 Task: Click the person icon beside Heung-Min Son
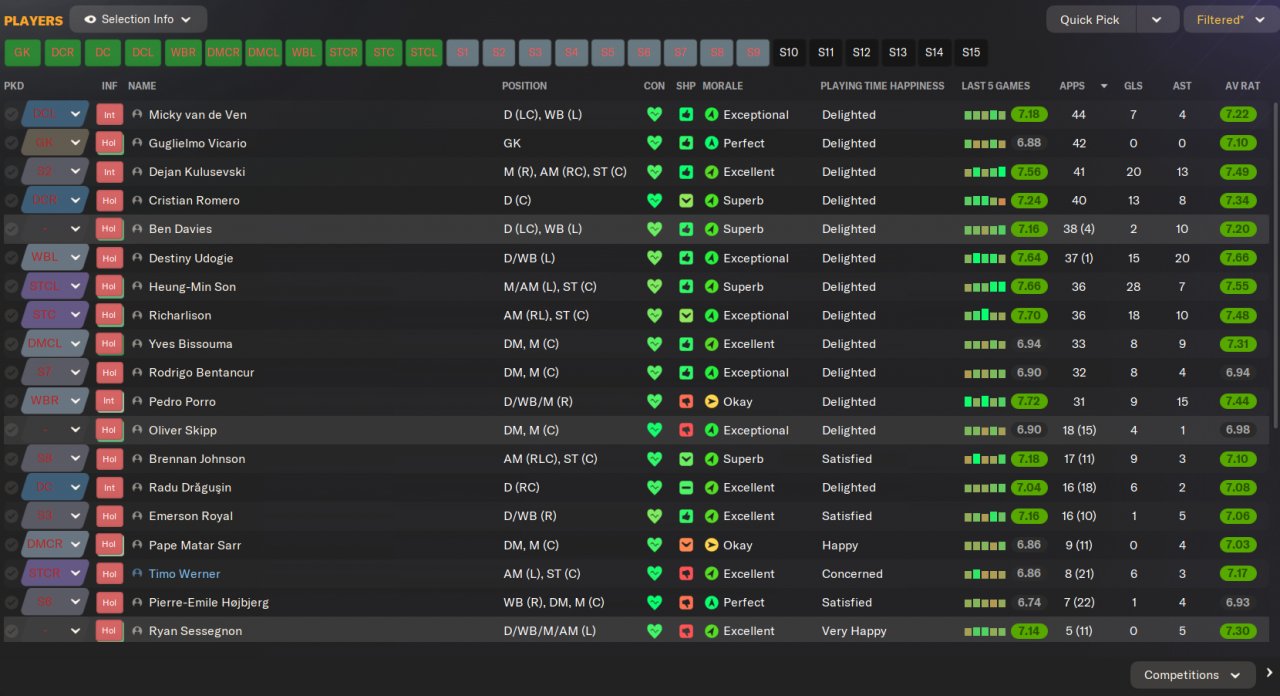click(x=137, y=287)
